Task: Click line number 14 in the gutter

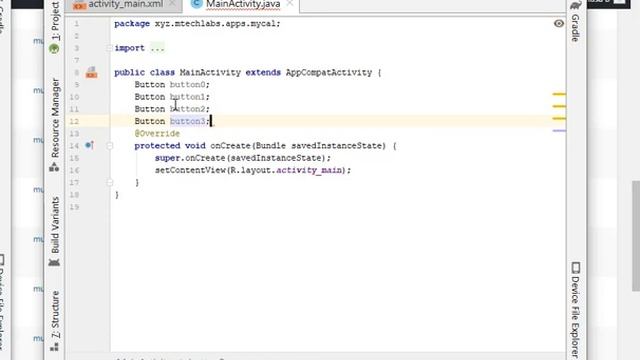Action: [74, 146]
